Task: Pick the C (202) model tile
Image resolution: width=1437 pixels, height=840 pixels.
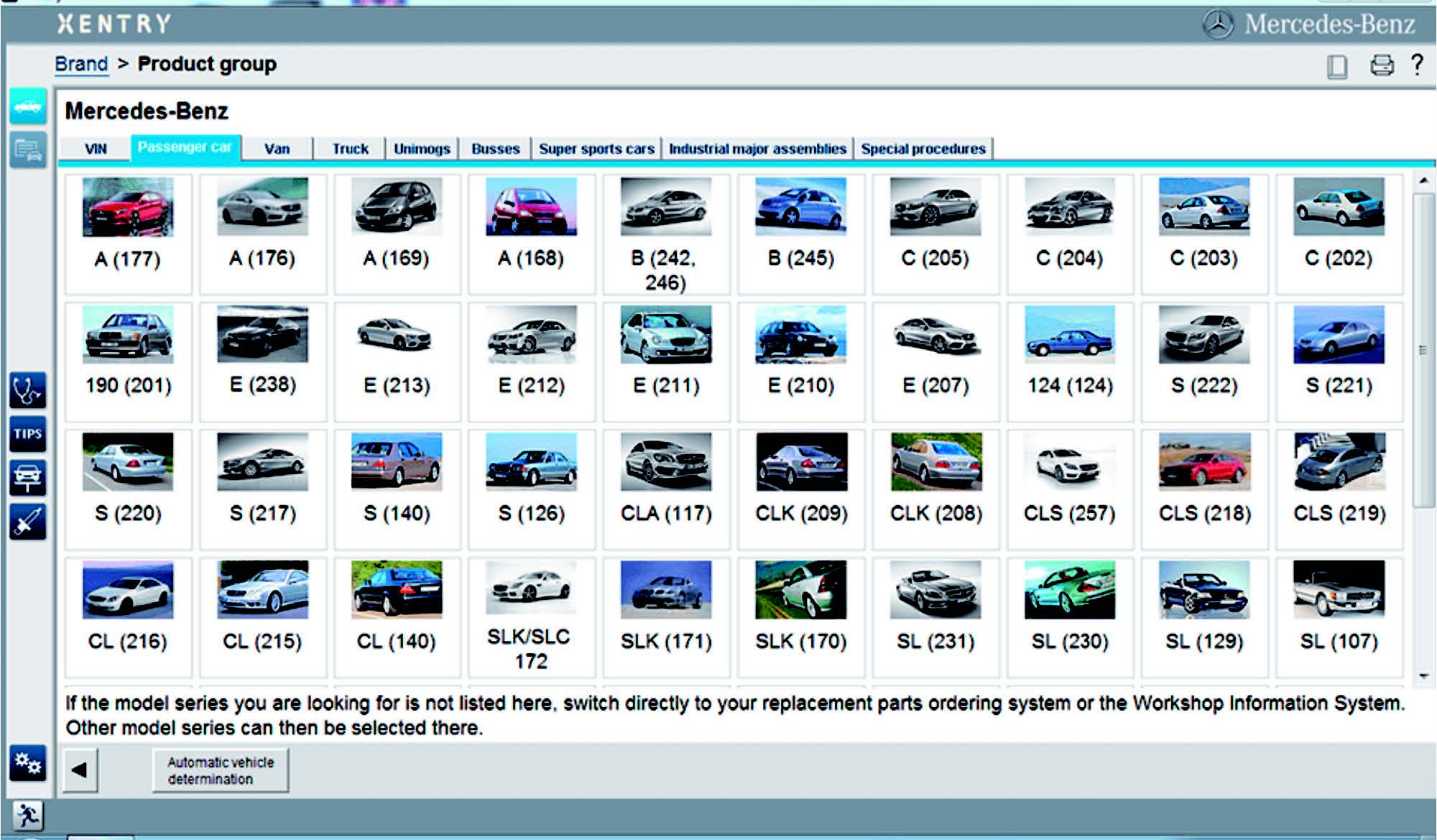Action: (1339, 234)
